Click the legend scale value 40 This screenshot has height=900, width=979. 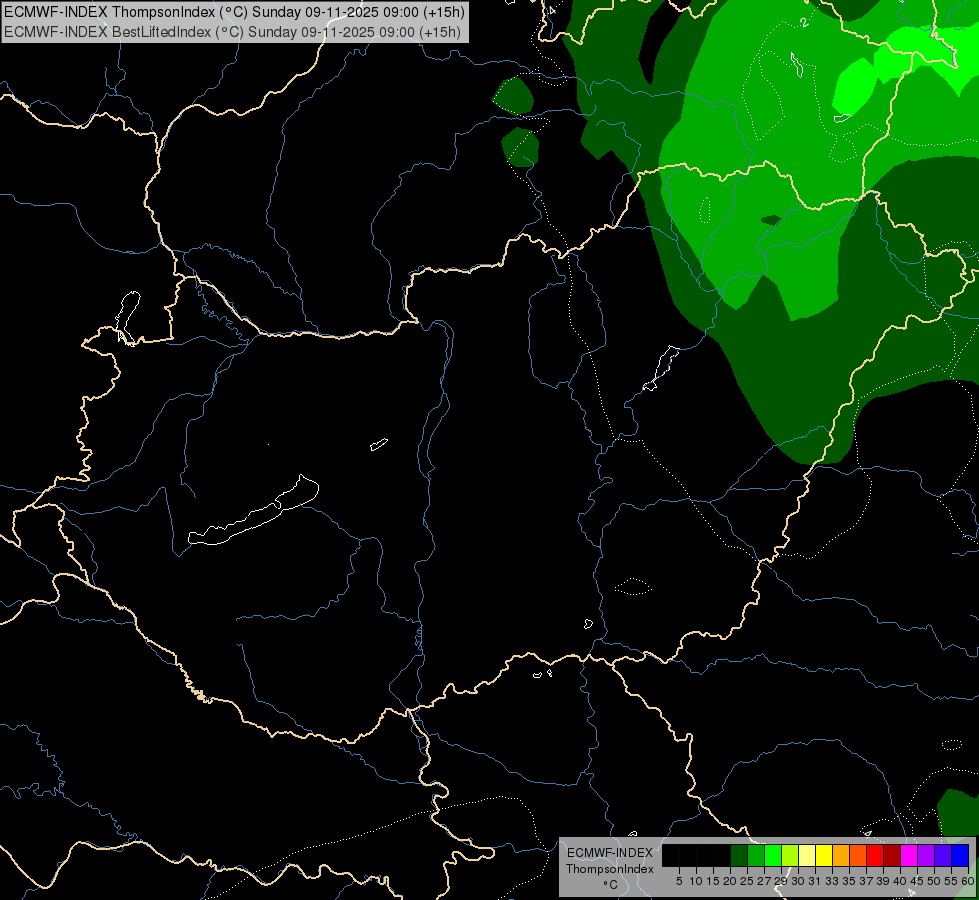tap(900, 881)
